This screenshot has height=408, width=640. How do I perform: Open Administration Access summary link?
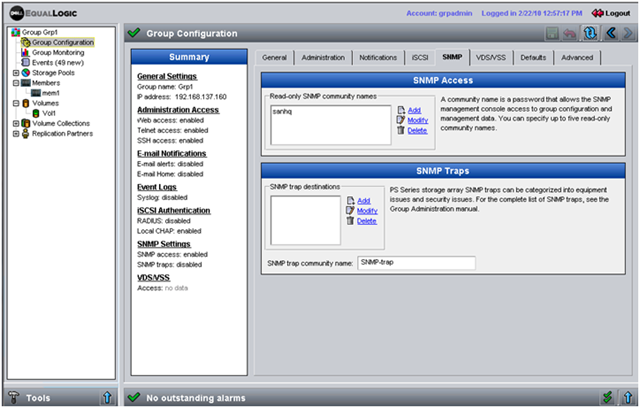(178, 110)
